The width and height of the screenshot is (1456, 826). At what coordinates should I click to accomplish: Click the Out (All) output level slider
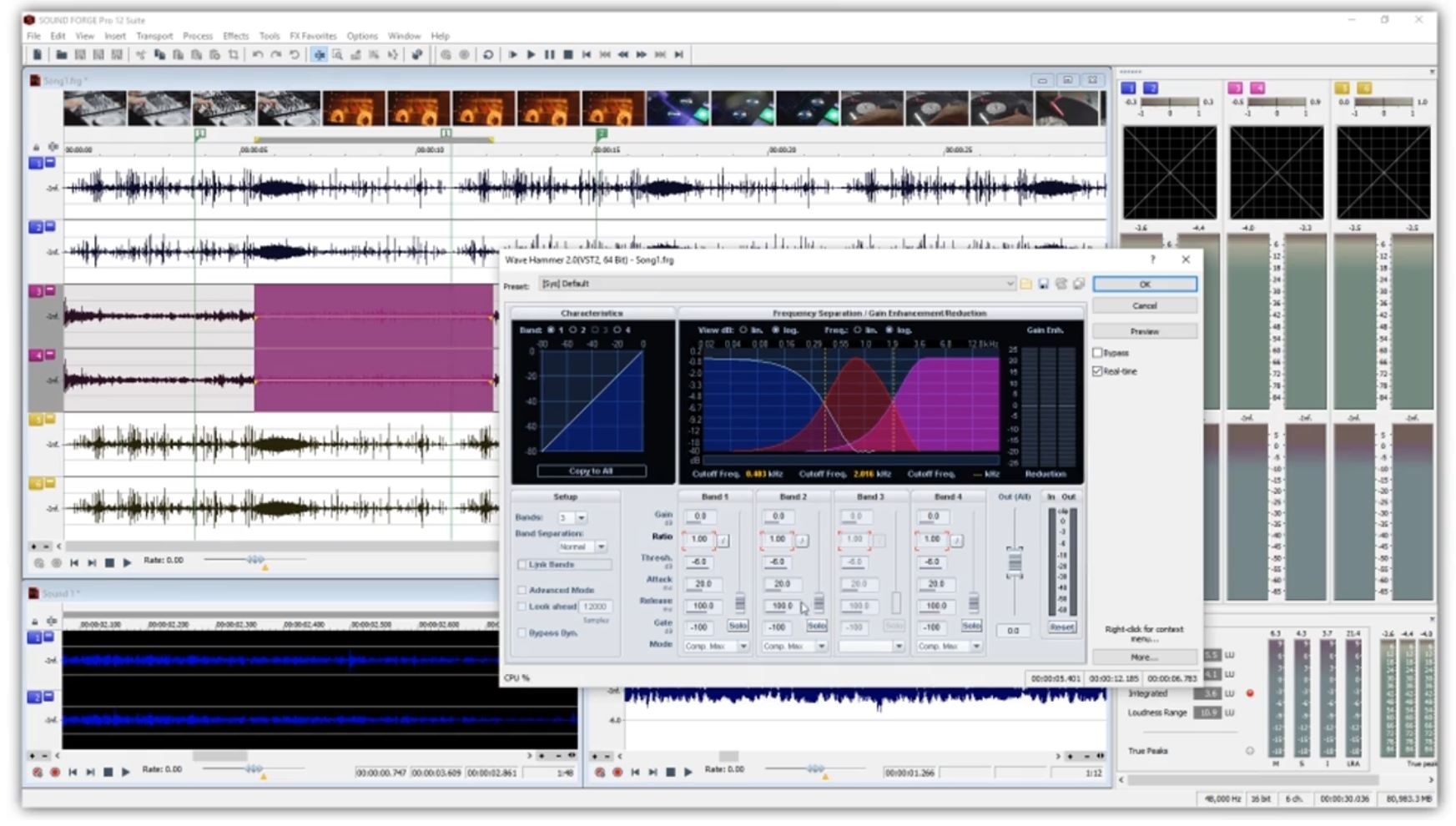(x=1014, y=563)
